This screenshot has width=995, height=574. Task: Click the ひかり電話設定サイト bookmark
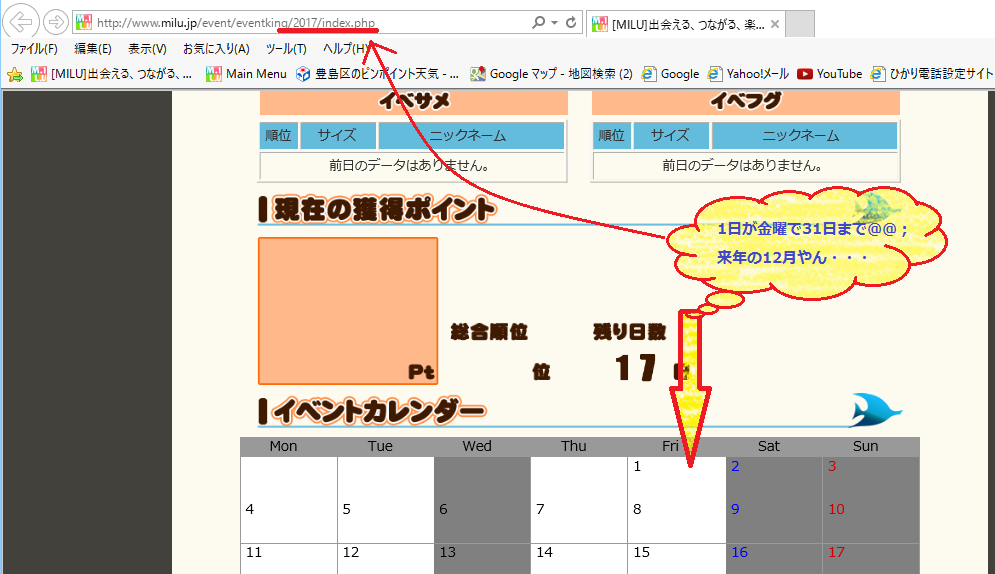click(x=932, y=73)
